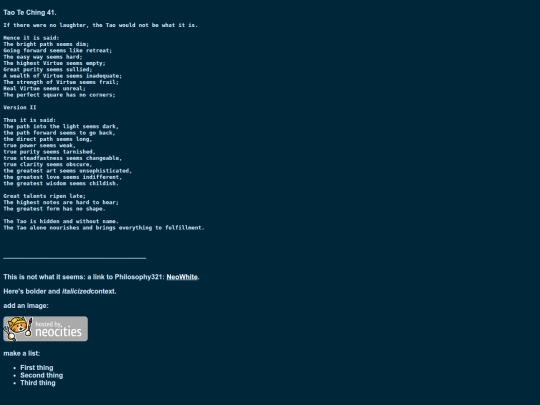This screenshot has height=405, width=540.
Task: Click the 'Hence it is said:' line
Action: [31, 38]
